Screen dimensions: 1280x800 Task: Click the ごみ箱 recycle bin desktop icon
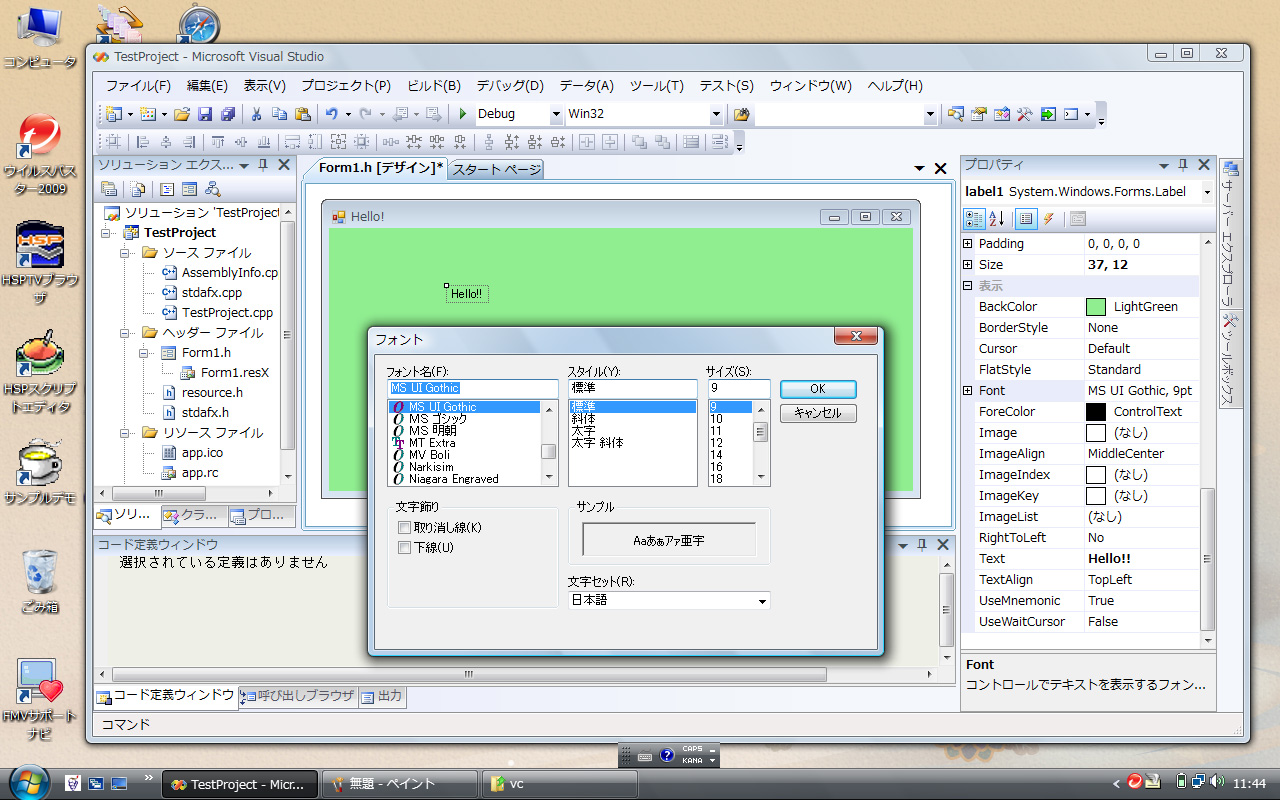[x=40, y=580]
